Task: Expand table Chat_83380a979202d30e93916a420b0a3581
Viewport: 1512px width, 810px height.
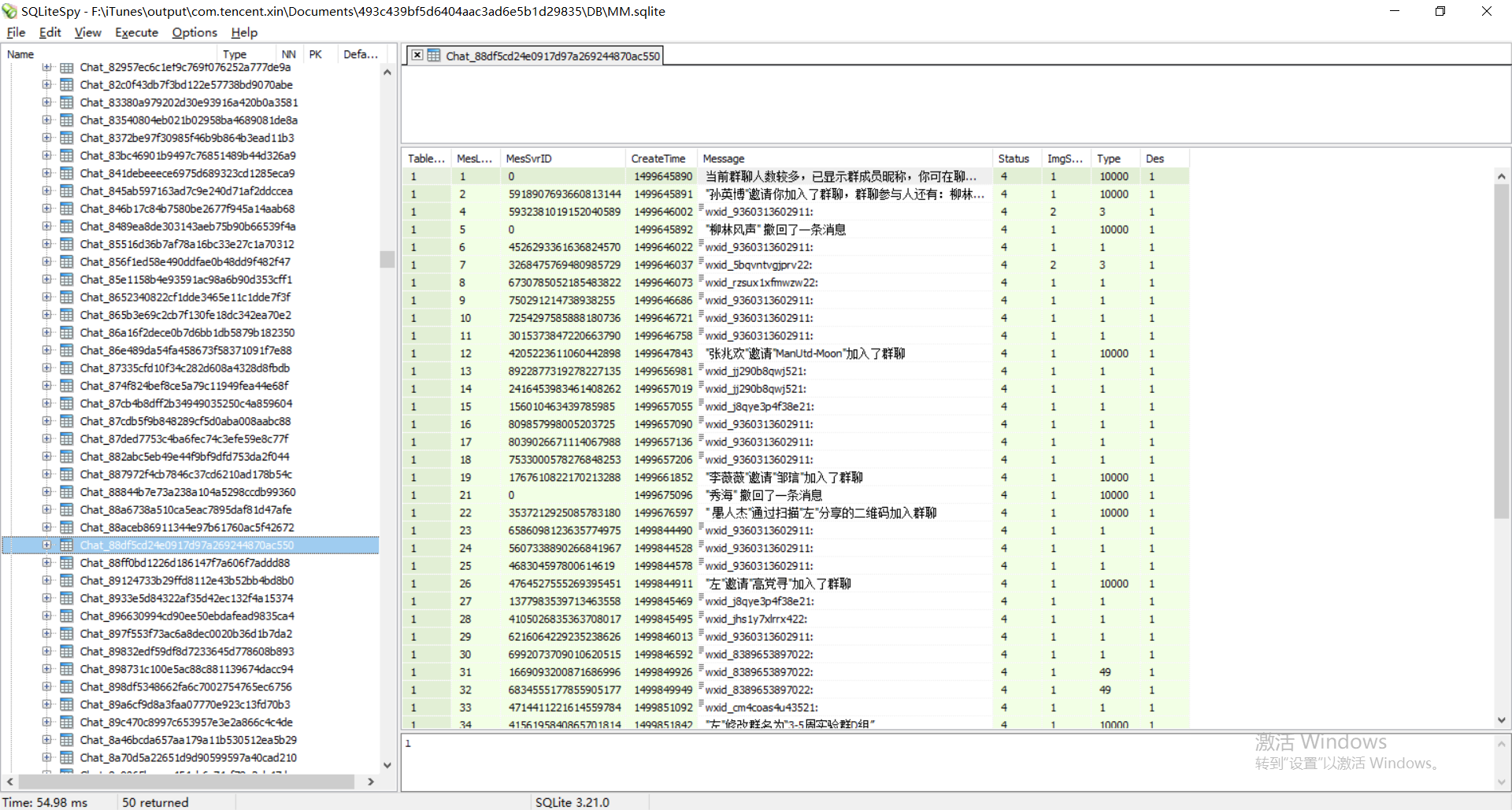Action: point(47,102)
